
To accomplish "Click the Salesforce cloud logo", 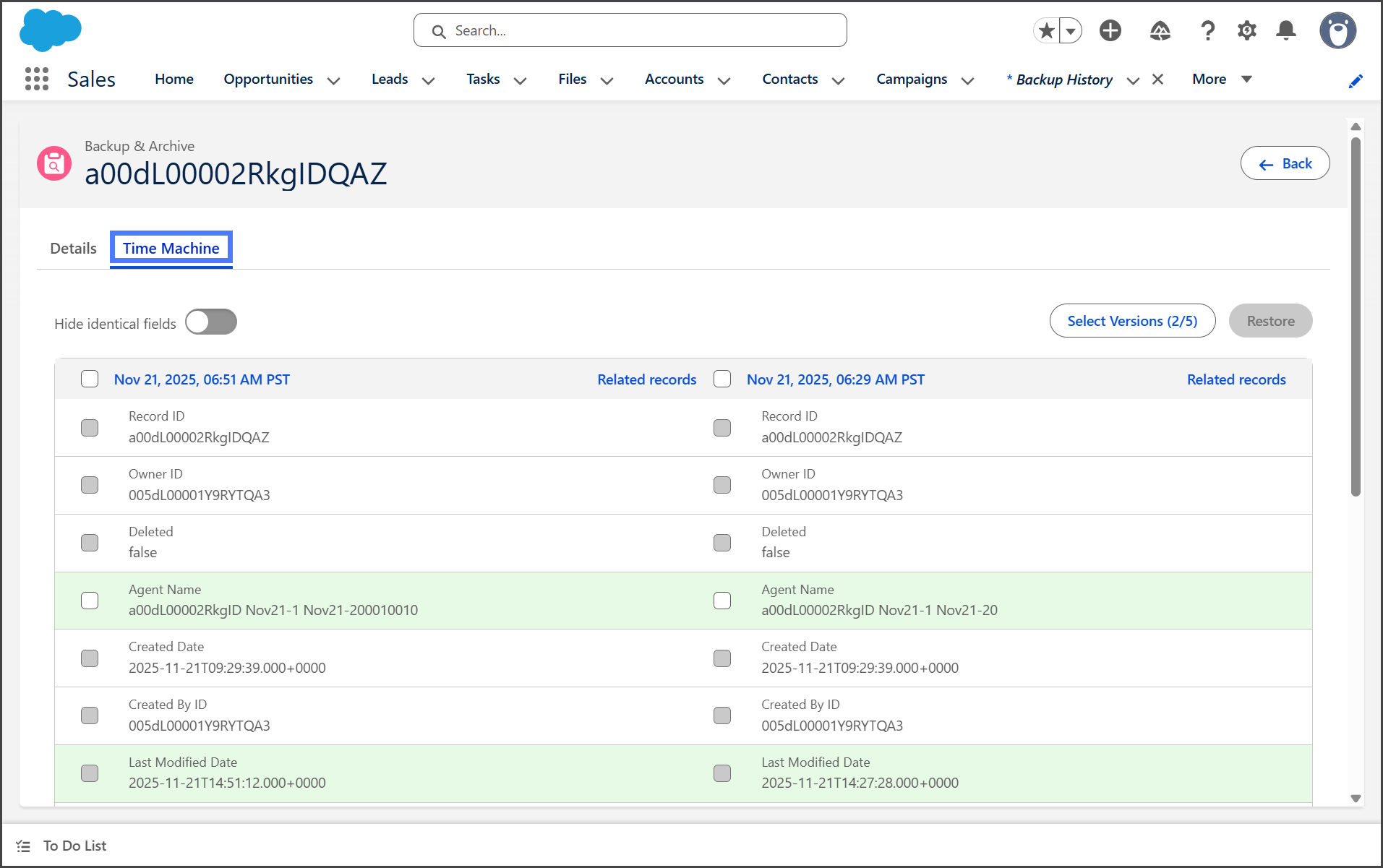I will pyautogui.click(x=50, y=30).
